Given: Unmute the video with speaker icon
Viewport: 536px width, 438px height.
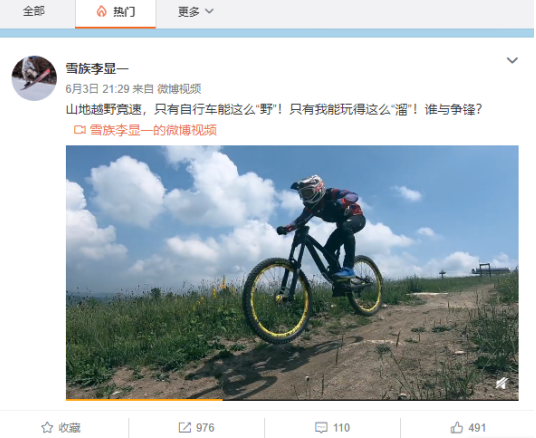Looking at the screenshot, I should (502, 383).
